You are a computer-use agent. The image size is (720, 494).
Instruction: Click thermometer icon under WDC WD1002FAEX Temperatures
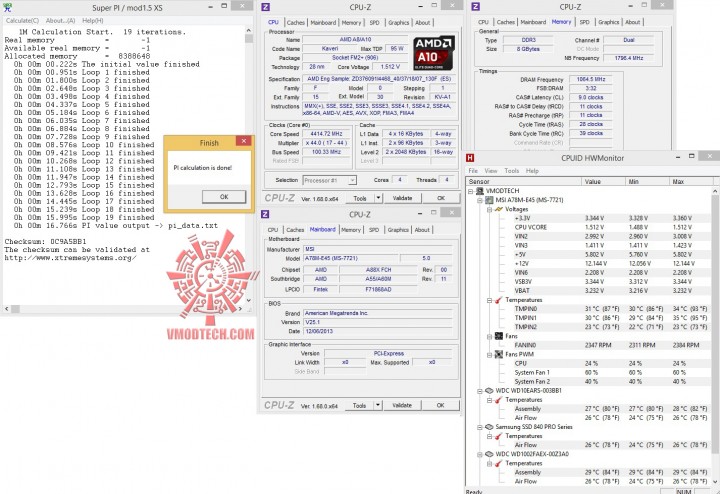499,463
